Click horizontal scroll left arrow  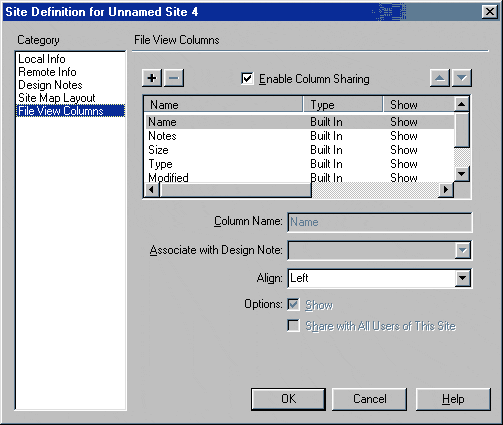[x=152, y=190]
